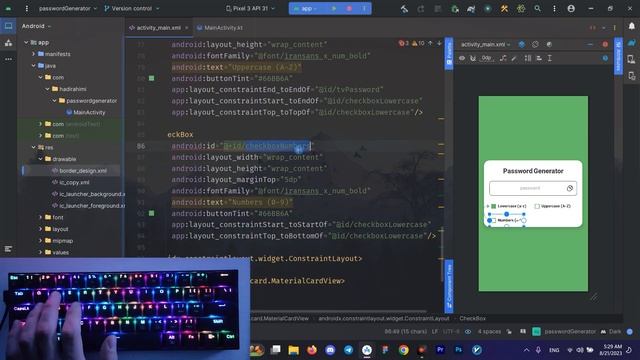Open the main hamburger menu dots

coord(27,8)
